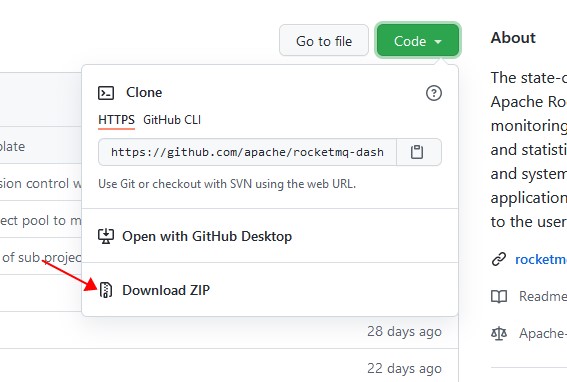567x382 pixels.
Task: Choose Download ZIP option
Action: [x=166, y=290]
